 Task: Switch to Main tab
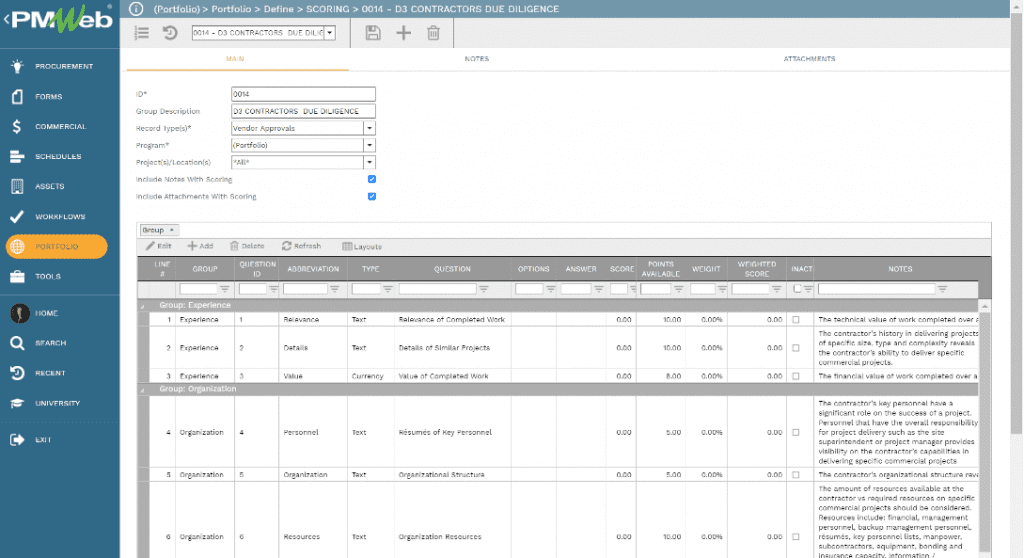[x=235, y=59]
